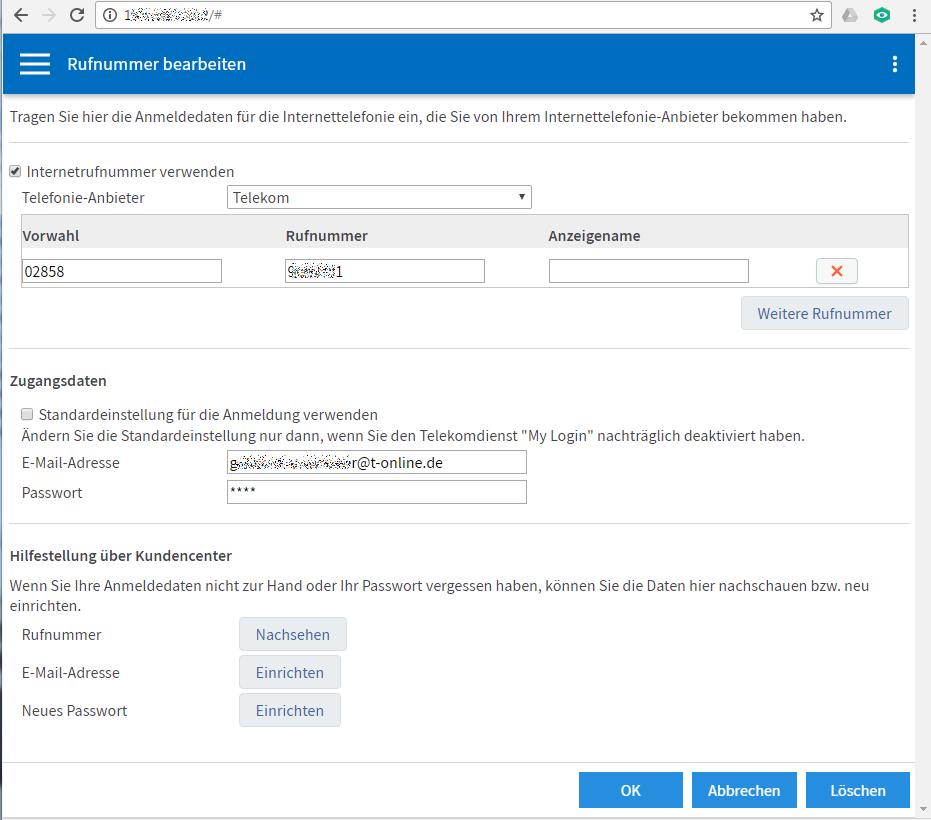Open the Chrome three-dot menu
Viewport: 931px width, 820px height.
914,15
